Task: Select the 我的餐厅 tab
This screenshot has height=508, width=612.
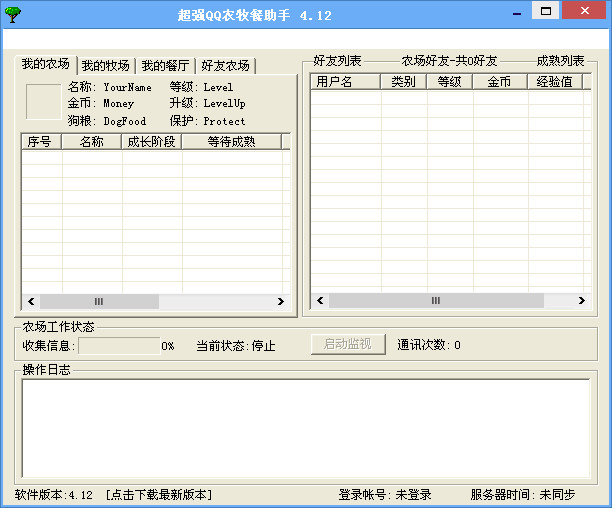Action: point(165,66)
